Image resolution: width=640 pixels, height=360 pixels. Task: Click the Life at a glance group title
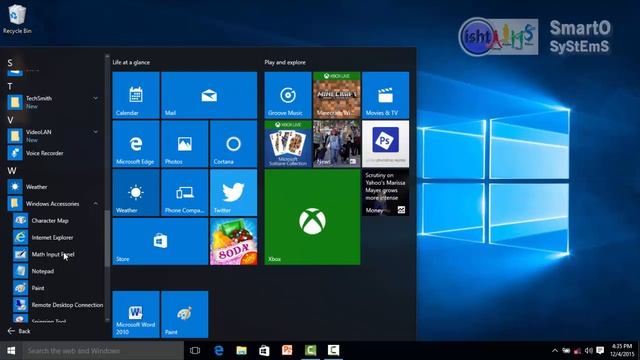131,62
